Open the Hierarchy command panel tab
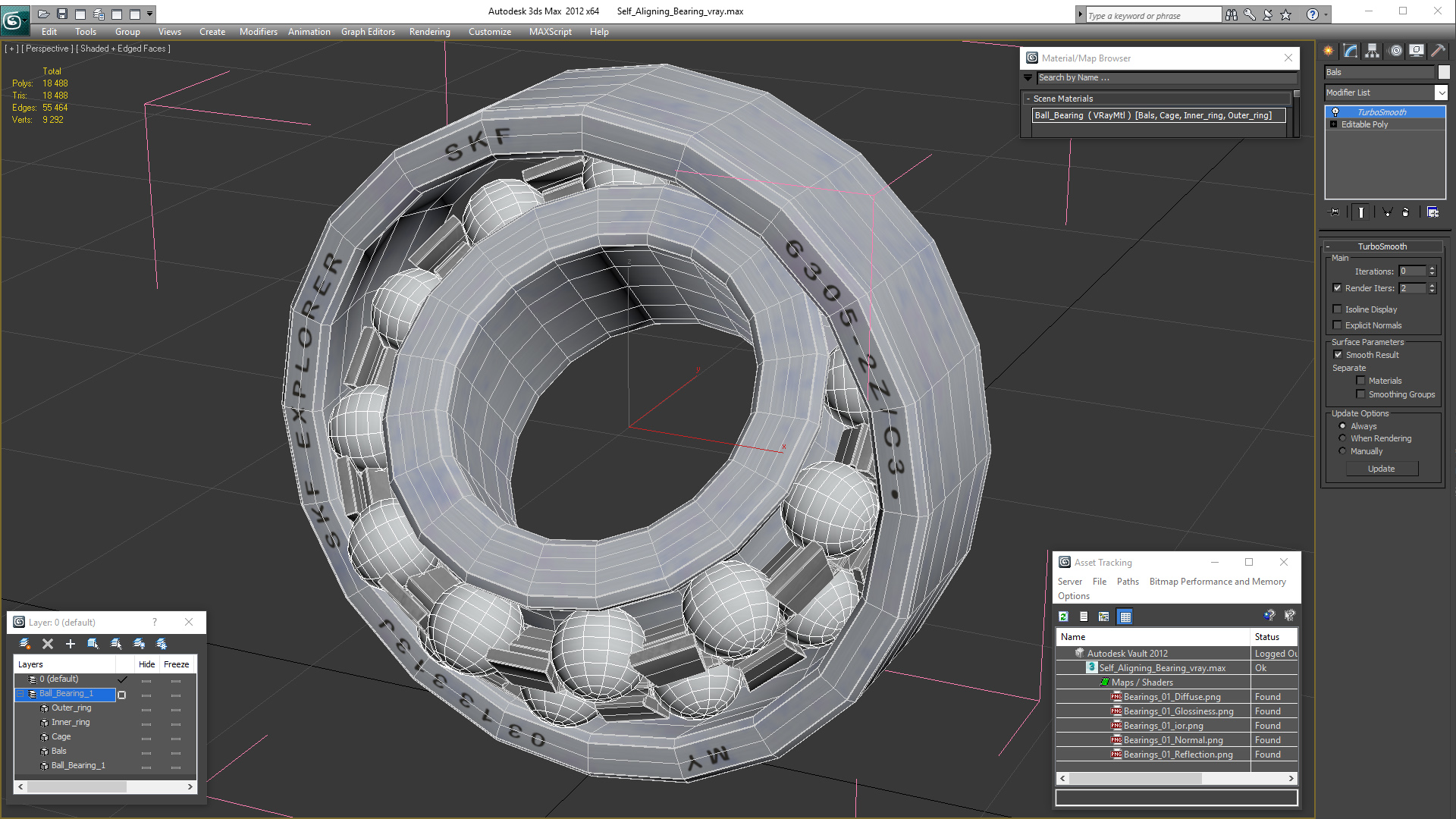This screenshot has height=819, width=1456. (x=1373, y=51)
